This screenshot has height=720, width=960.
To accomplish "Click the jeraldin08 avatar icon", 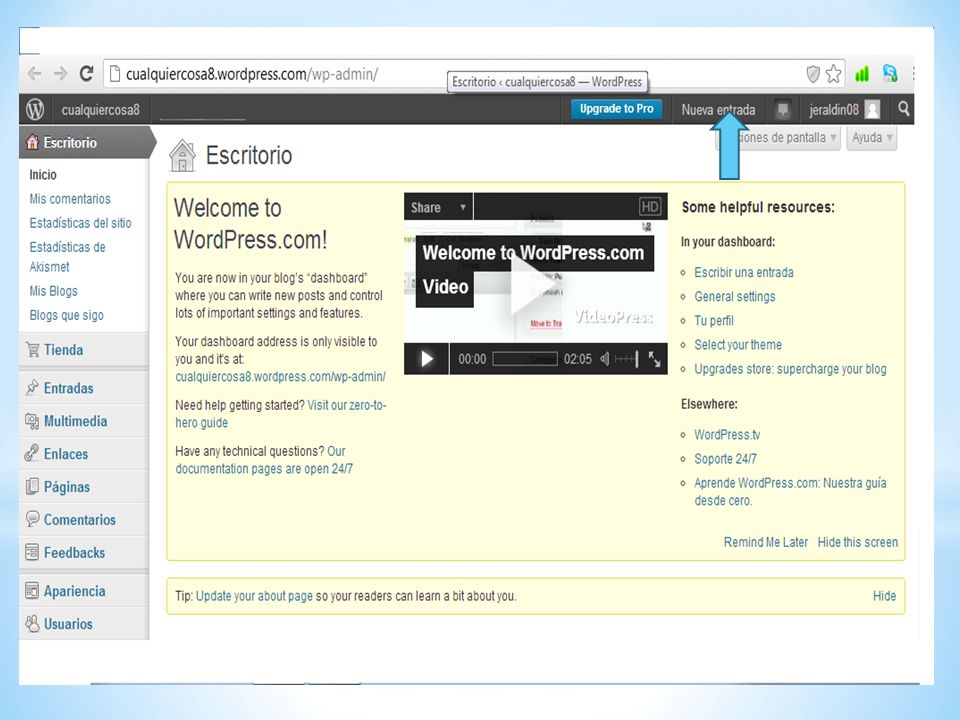I will pyautogui.click(x=872, y=110).
